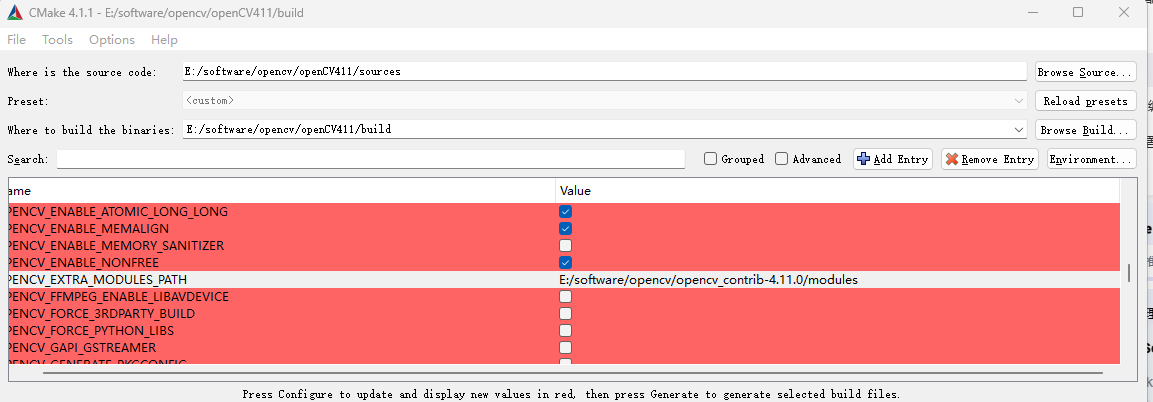1153x402 pixels.
Task: Enable the Advanced checkbox
Action: click(782, 159)
